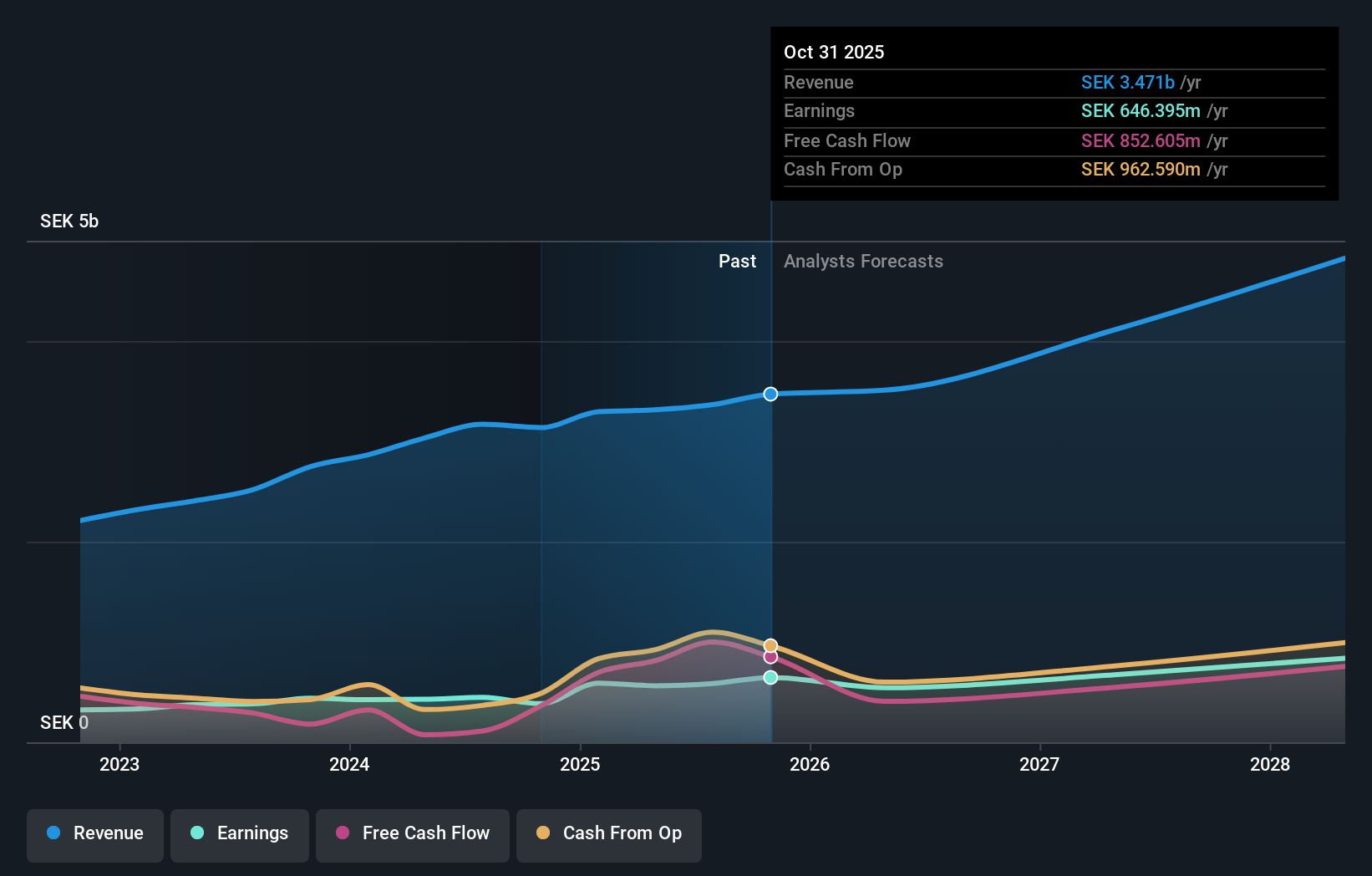Select the blue Revenue marker on the chart
Image resolution: width=1372 pixels, height=876 pixels.
(770, 394)
